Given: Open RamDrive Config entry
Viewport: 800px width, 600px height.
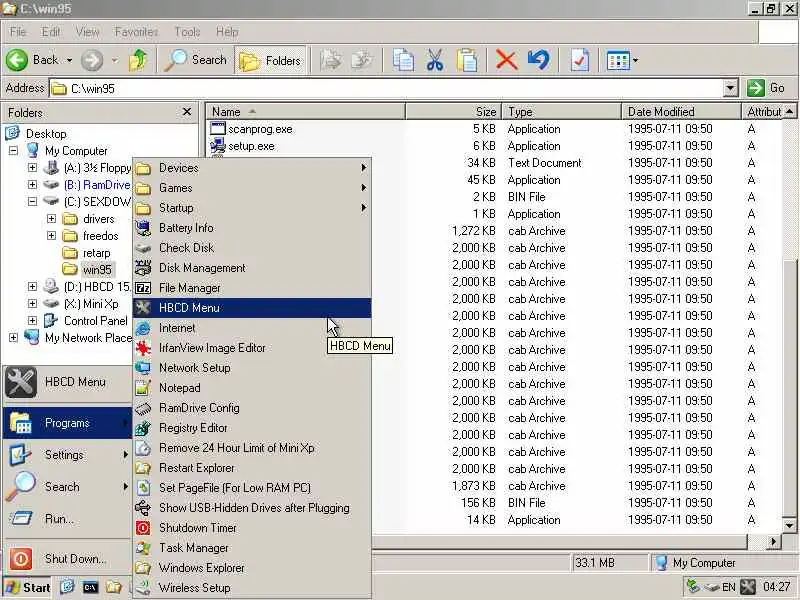Looking at the screenshot, I should [252, 408].
